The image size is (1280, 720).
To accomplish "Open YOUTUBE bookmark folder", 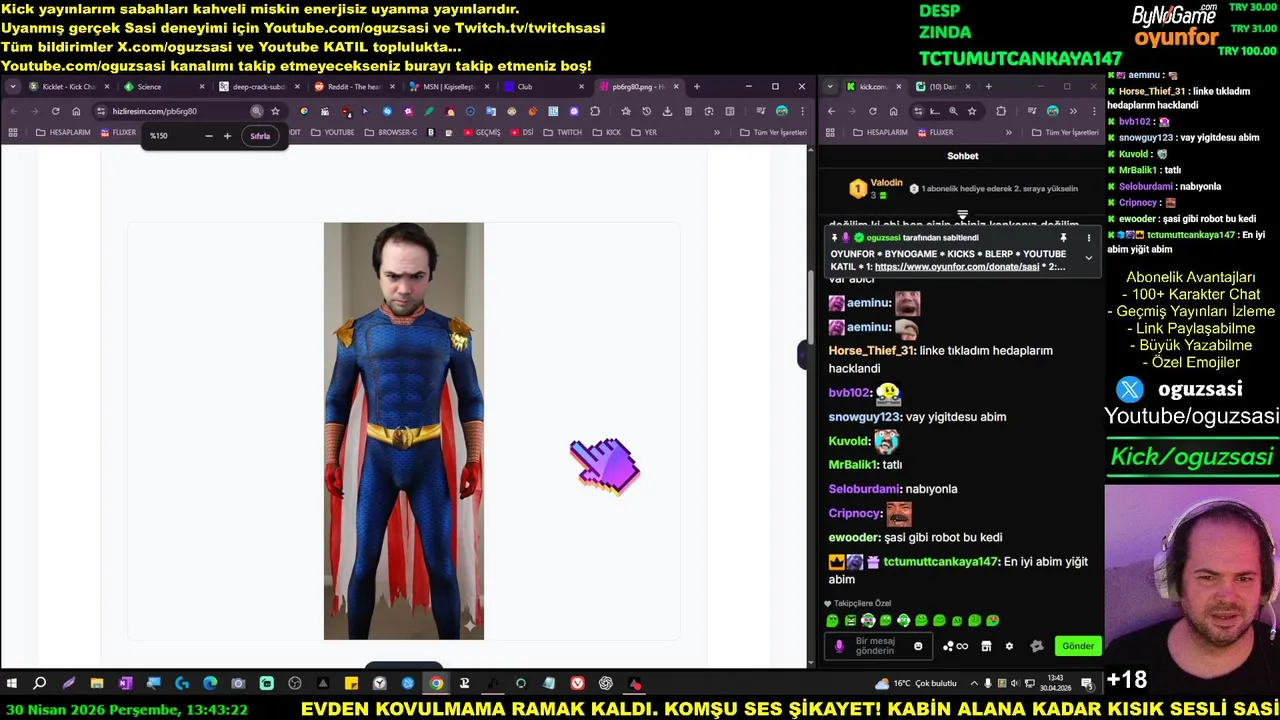I will [x=332, y=132].
